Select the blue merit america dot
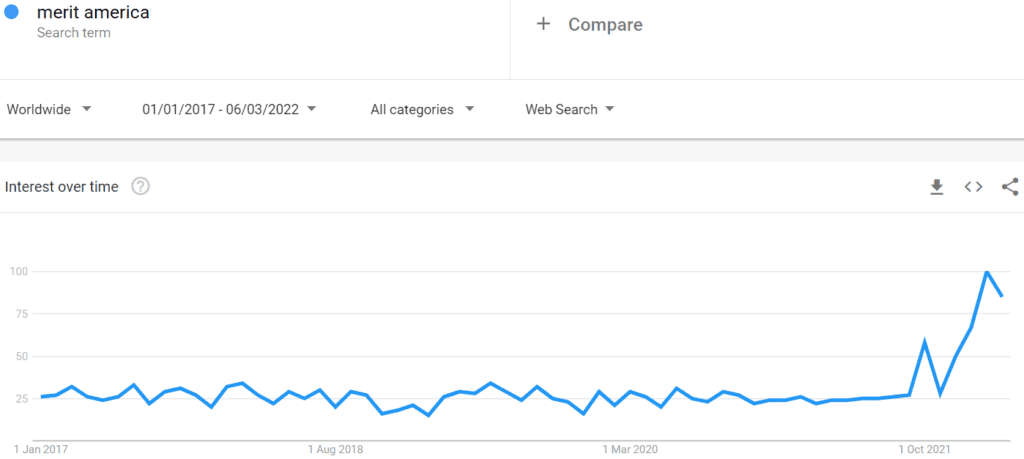 point(11,12)
